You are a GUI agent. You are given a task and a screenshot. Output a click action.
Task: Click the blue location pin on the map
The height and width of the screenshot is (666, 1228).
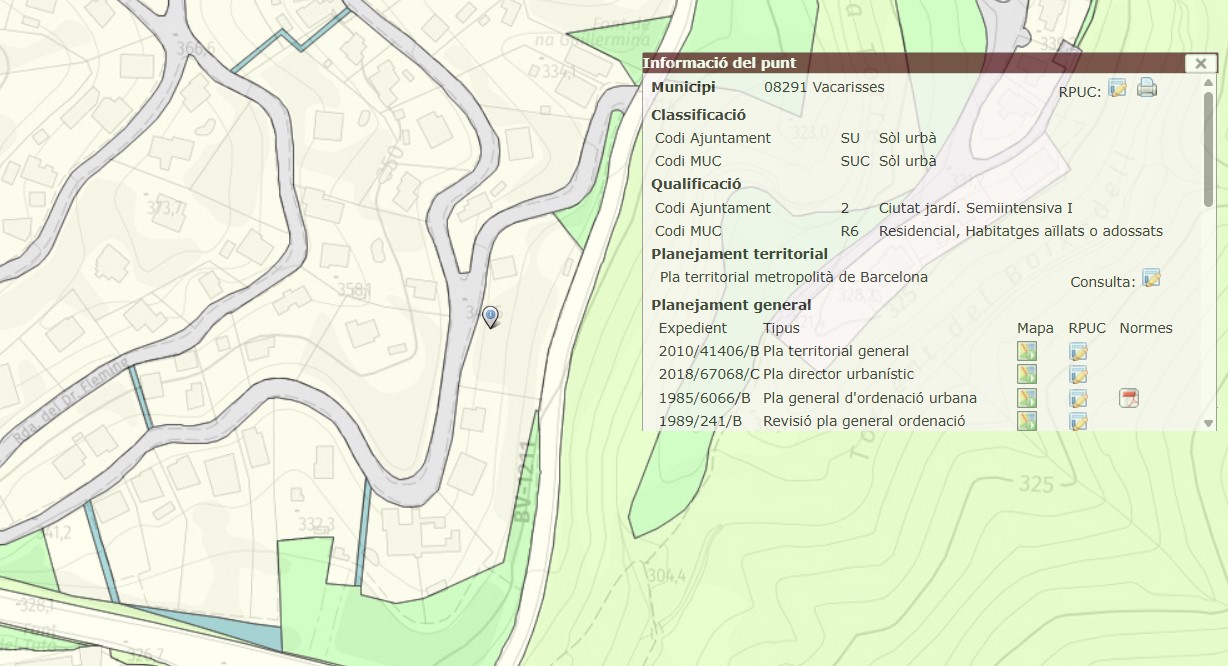(x=490, y=317)
